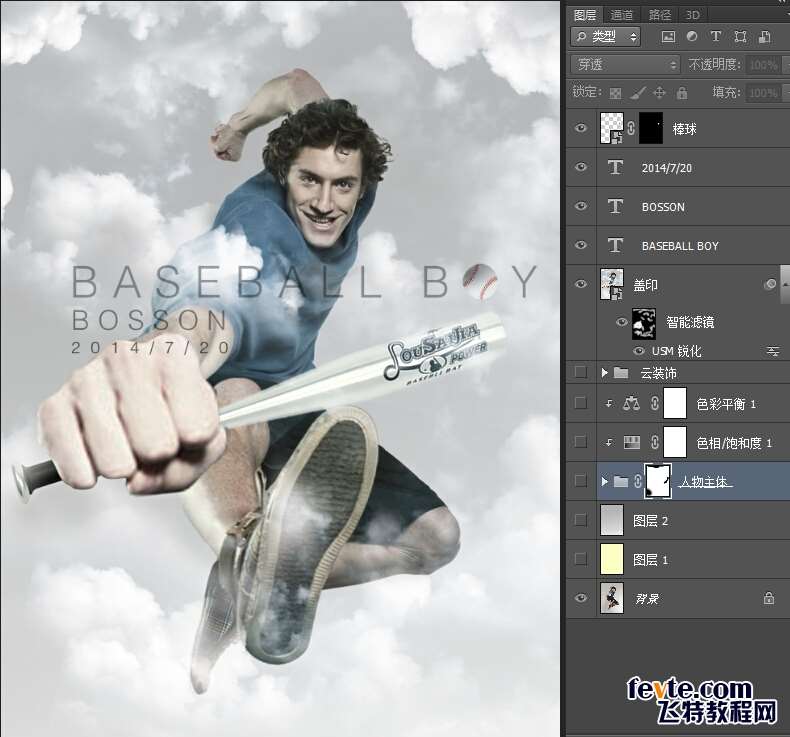790x737 pixels.
Task: Filter layers by adjustment layer icon
Action: click(x=692, y=37)
